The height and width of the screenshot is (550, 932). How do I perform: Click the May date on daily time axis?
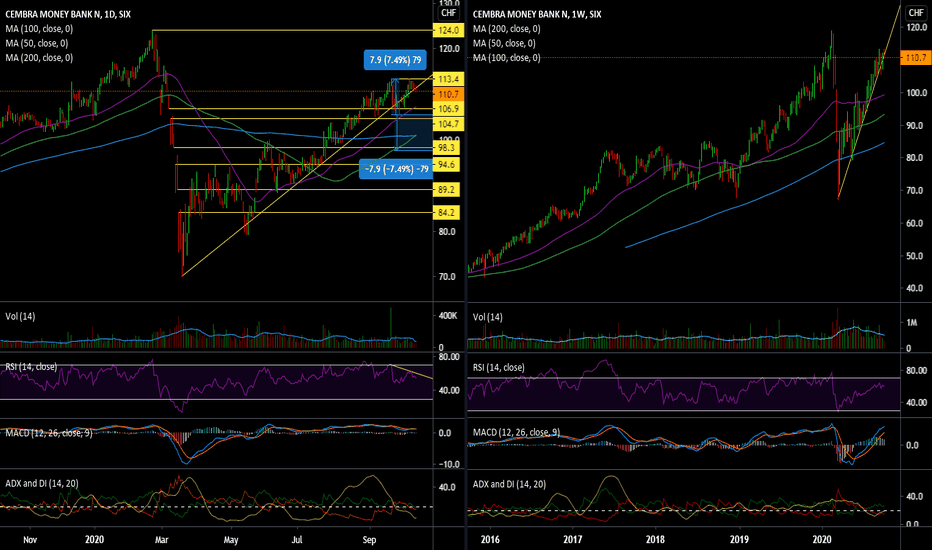click(231, 540)
